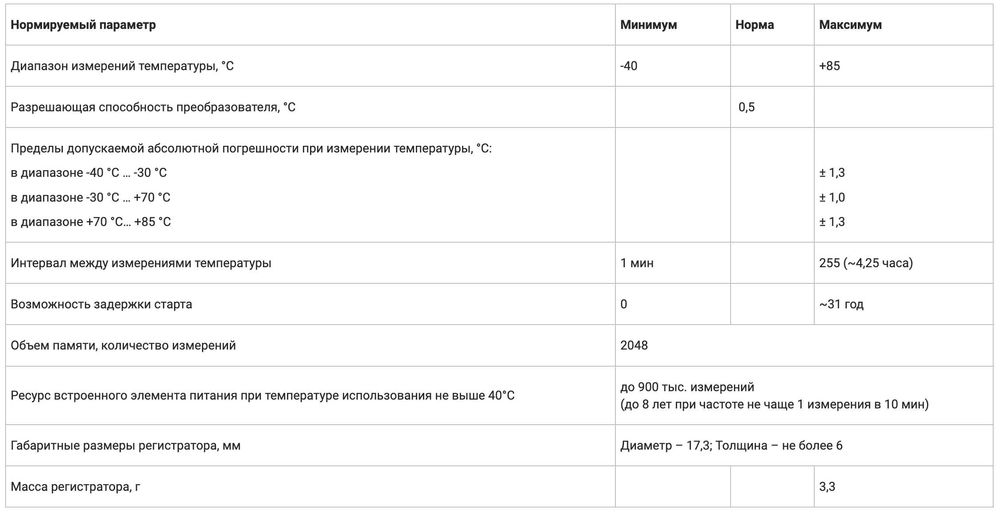The height and width of the screenshot is (514, 1000).
Task: Click the memory capacity value 2048
Action: click(634, 345)
